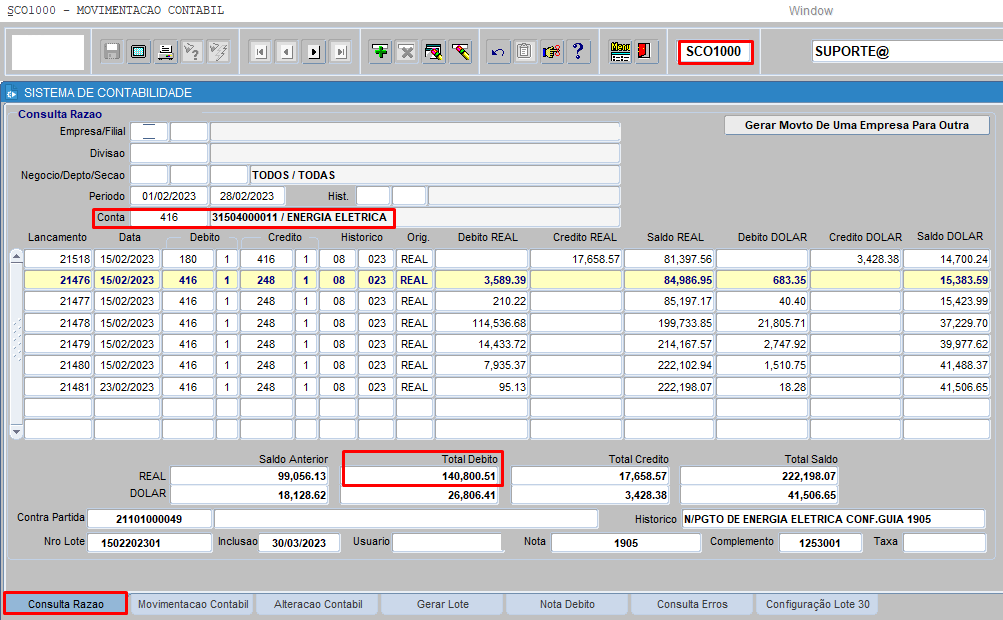Switch to the Consulta Razao tab
Viewport: 1003px width, 620px height.
coord(65,604)
